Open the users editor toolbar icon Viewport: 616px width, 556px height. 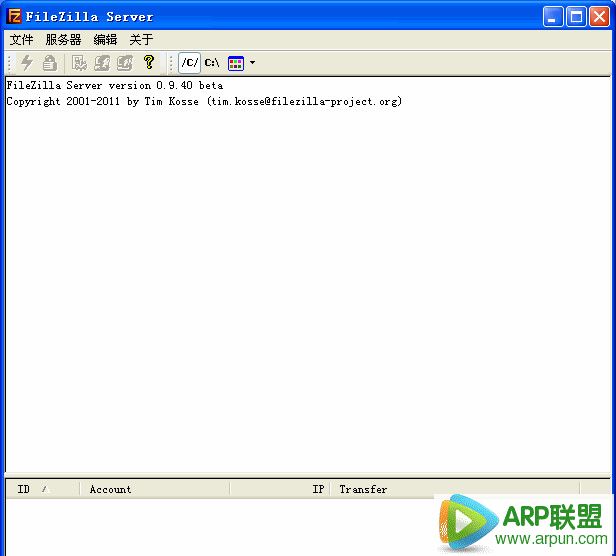(x=102, y=63)
